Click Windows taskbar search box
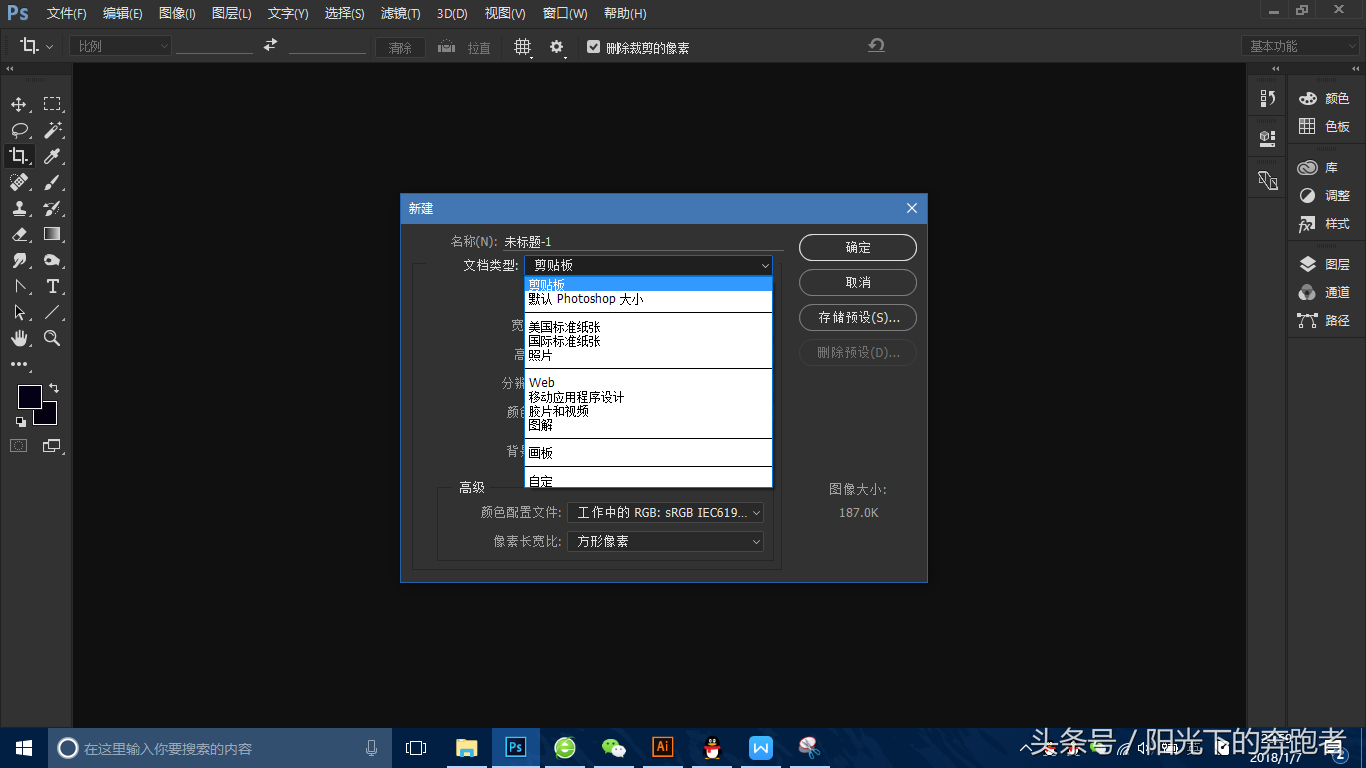The height and width of the screenshot is (768, 1366). point(220,748)
